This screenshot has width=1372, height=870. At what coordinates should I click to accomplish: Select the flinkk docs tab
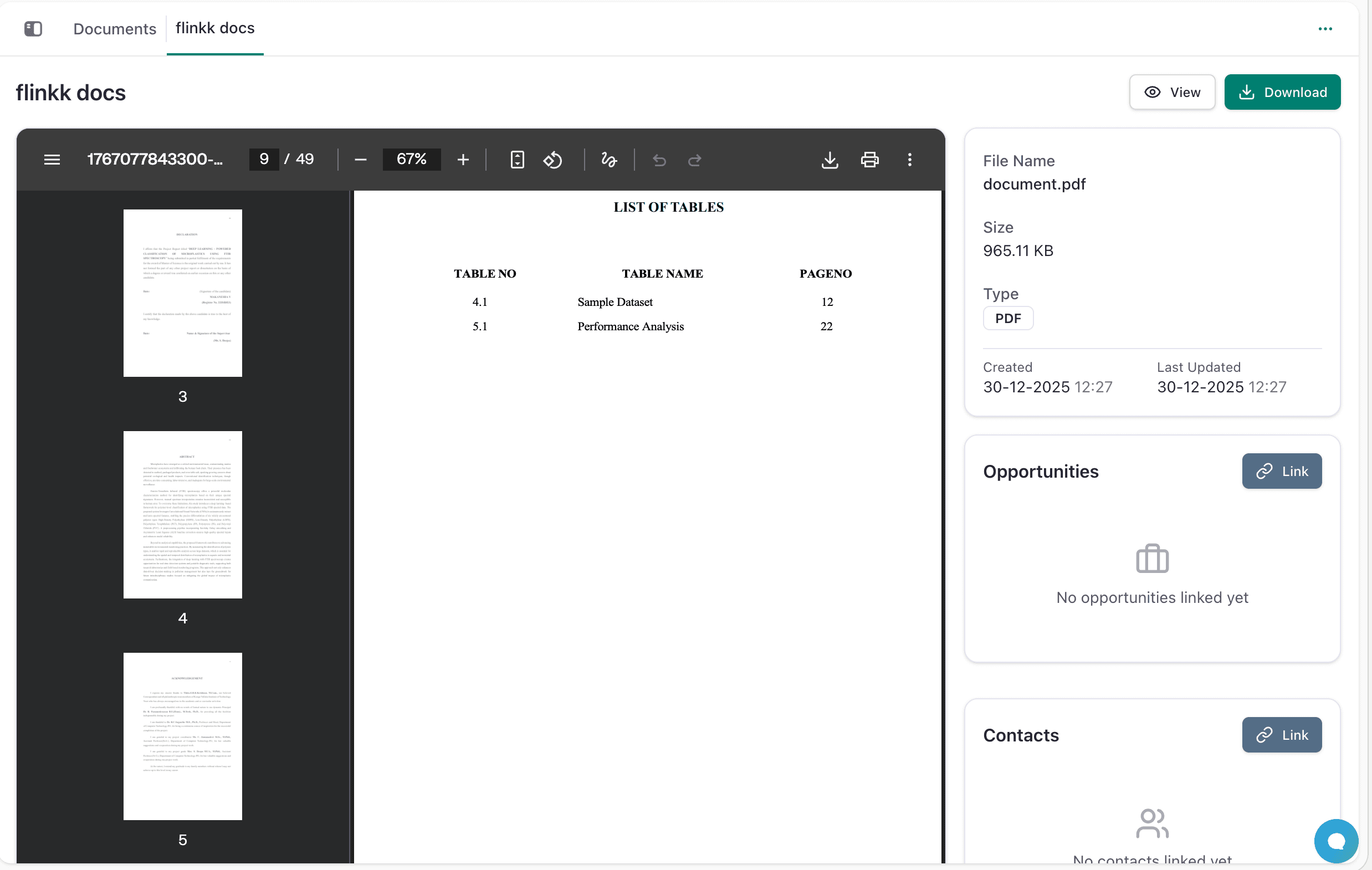(215, 28)
